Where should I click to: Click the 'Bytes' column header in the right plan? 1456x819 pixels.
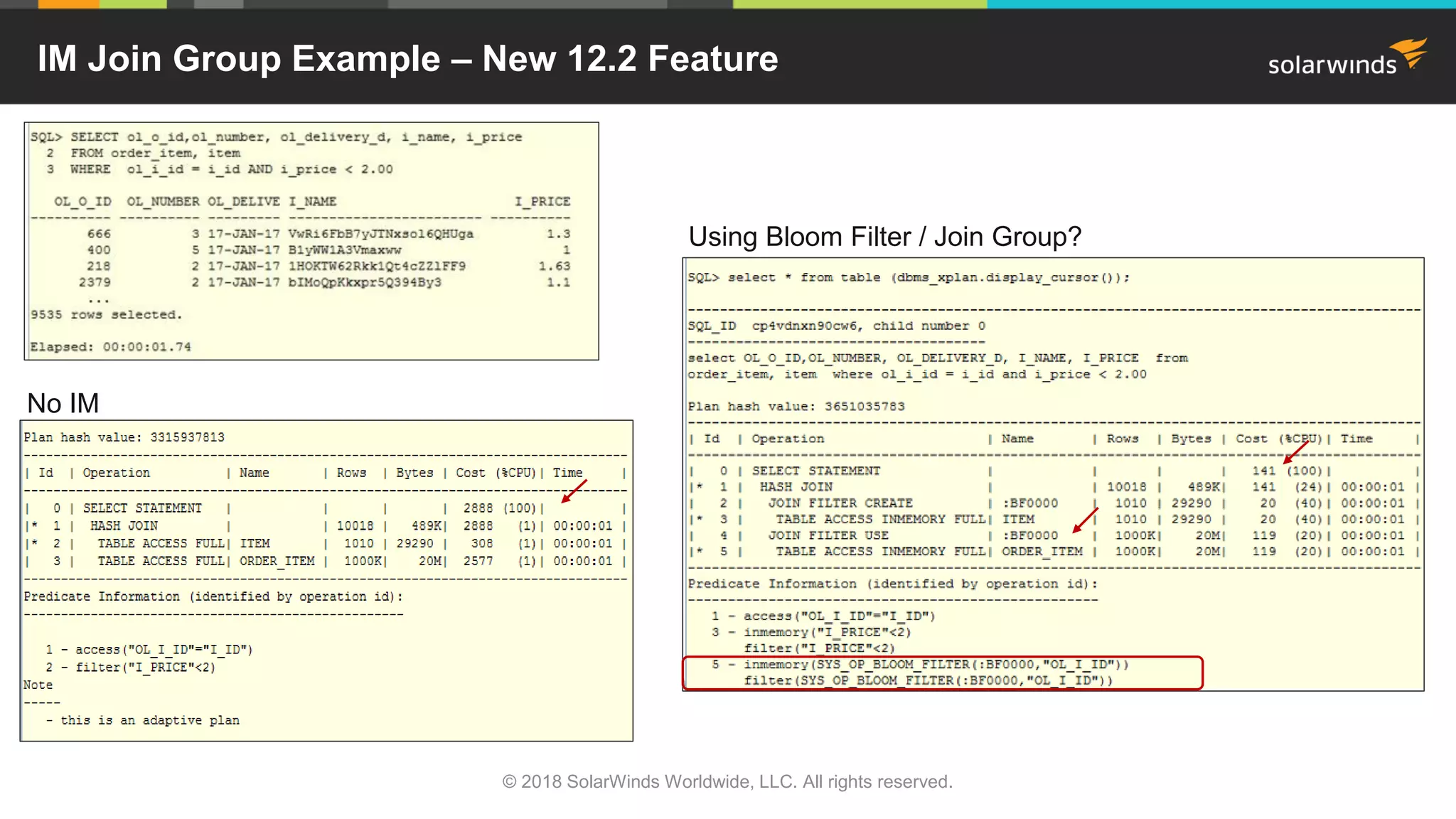click(x=1192, y=439)
